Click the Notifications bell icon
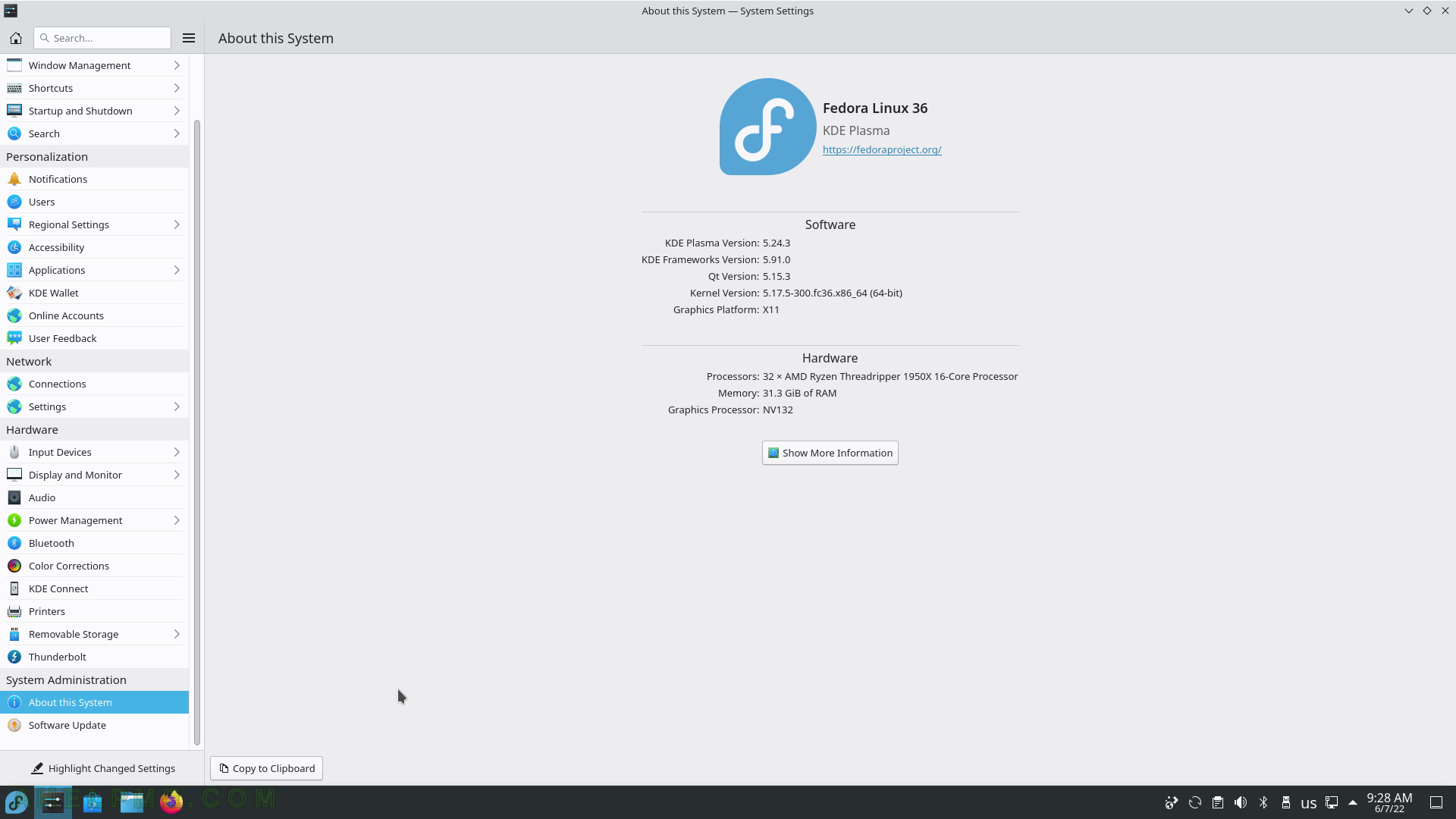 pyautogui.click(x=14, y=179)
